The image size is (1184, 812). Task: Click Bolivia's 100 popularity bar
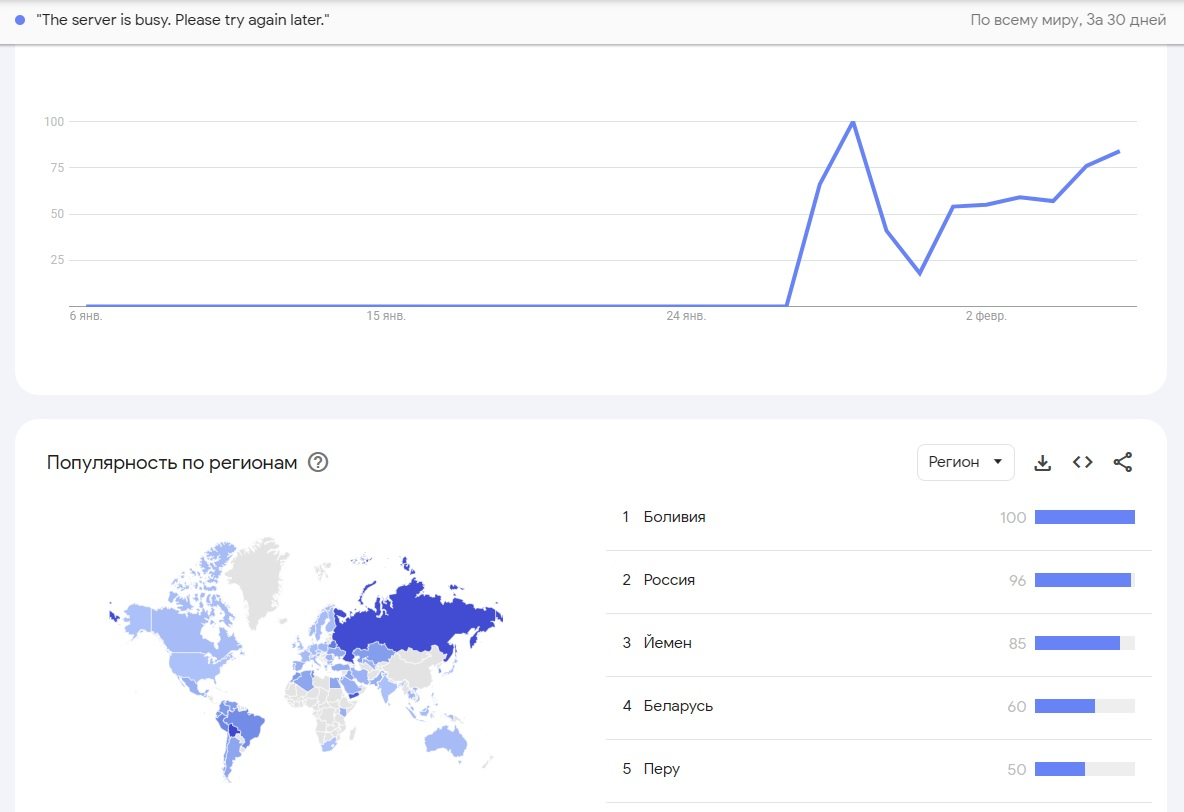click(x=1085, y=517)
